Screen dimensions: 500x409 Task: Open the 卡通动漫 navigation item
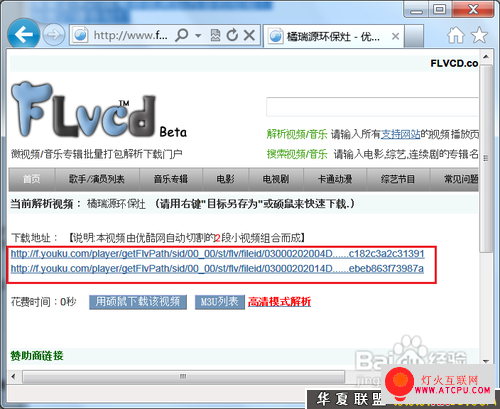pyautogui.click(x=335, y=179)
